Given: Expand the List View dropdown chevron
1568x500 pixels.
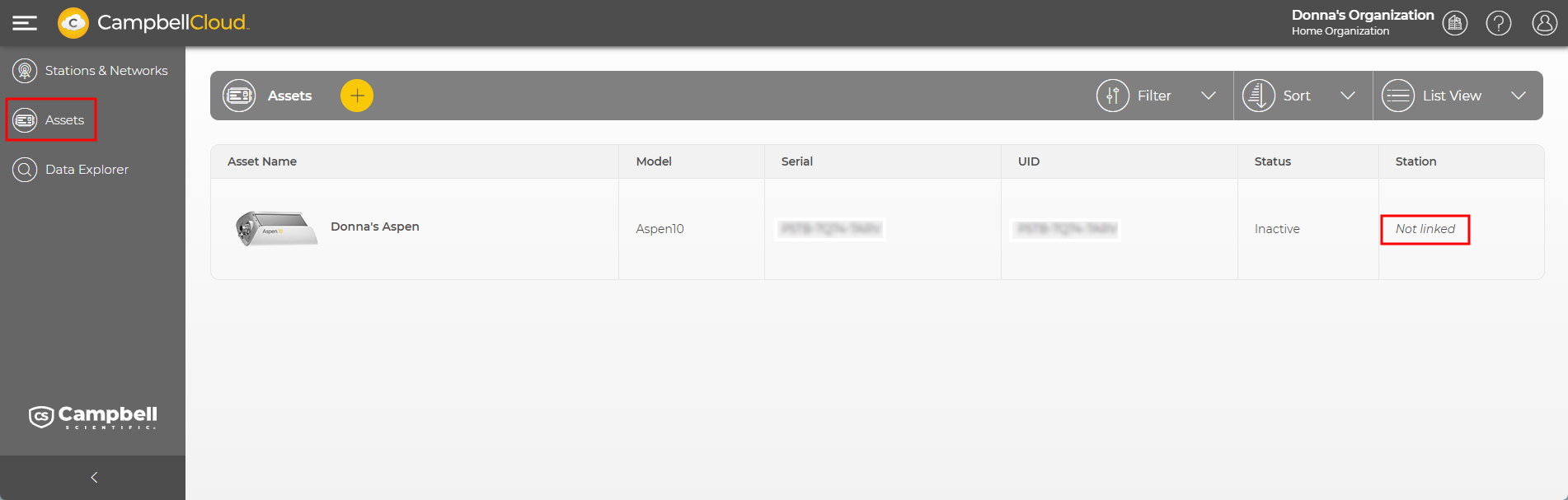Looking at the screenshot, I should (1519, 96).
